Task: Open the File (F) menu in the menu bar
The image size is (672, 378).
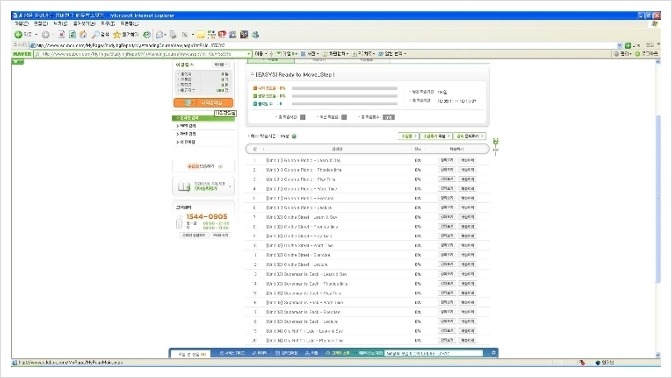Action: pos(21,24)
